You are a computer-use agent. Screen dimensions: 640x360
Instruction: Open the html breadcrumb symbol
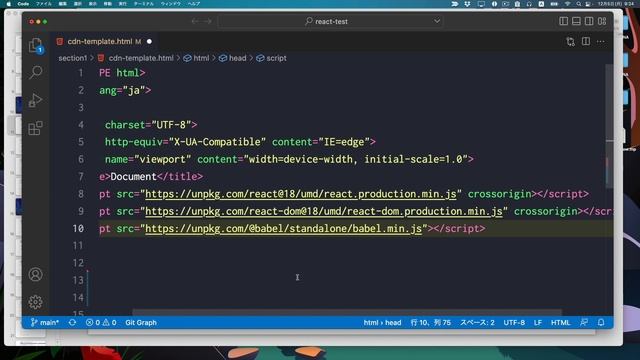click(196, 58)
